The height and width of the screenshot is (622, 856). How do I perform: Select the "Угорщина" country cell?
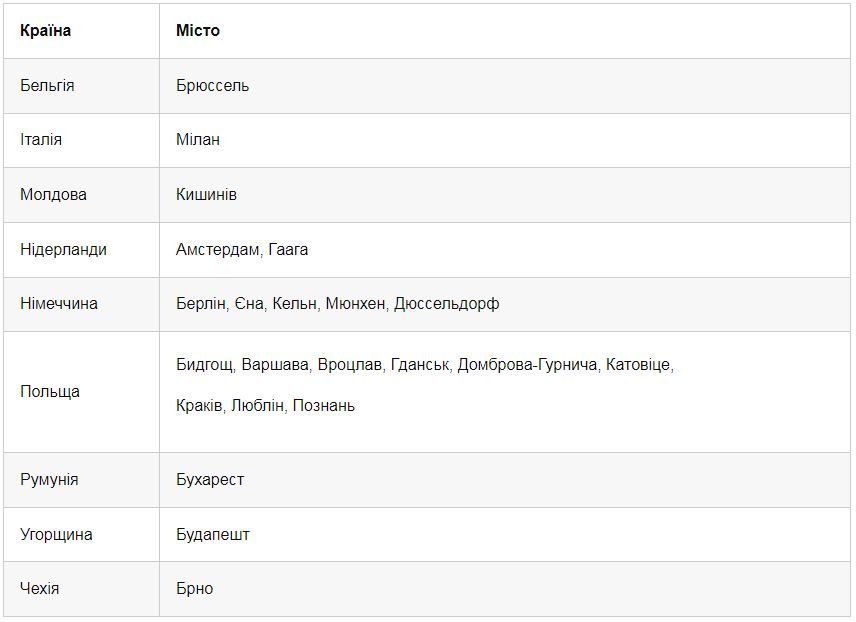click(x=56, y=535)
